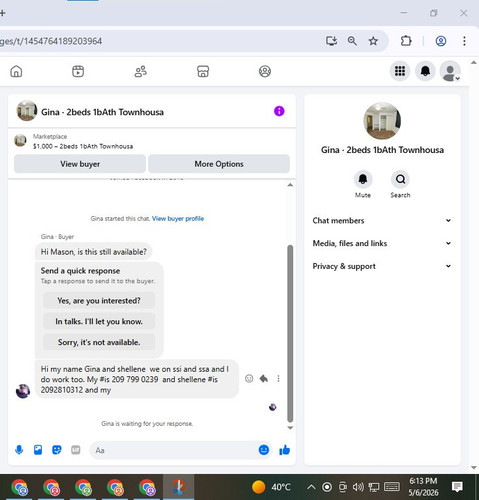The height and width of the screenshot is (500, 479).
Task: Record a voice clip microphone icon
Action: (x=19, y=450)
